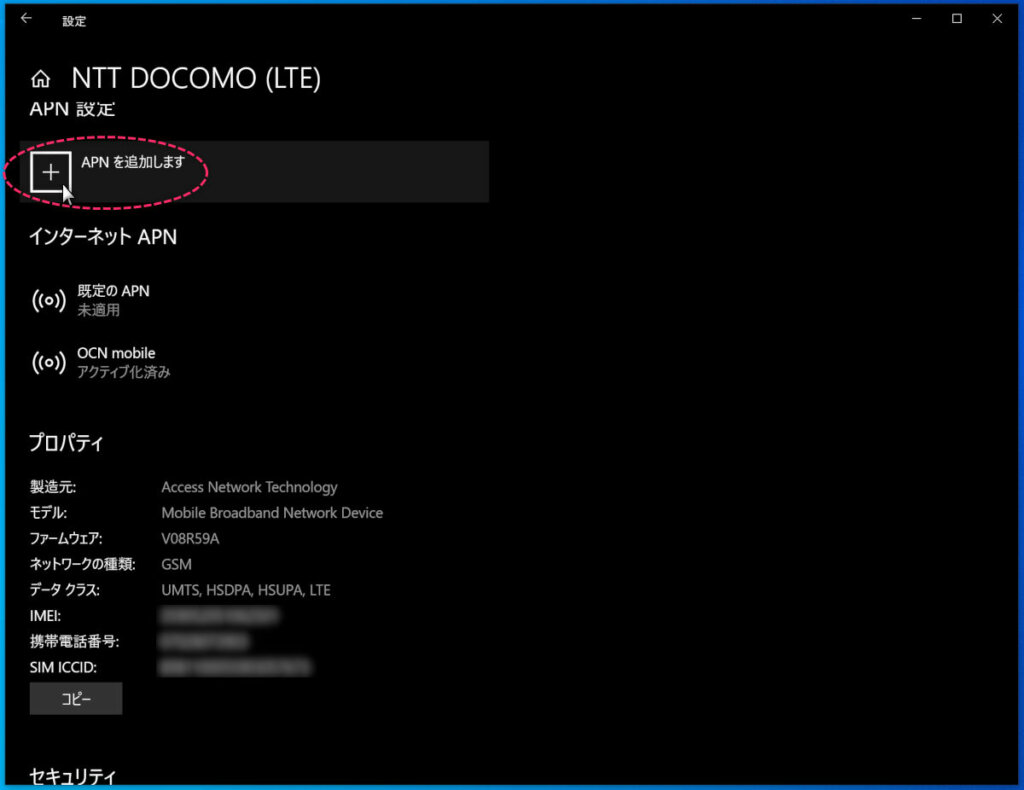Image resolution: width=1024 pixels, height=790 pixels.
Task: Click the data class value "UMTS, HSDPA, HSUPA, LTE"
Action: click(x=245, y=591)
